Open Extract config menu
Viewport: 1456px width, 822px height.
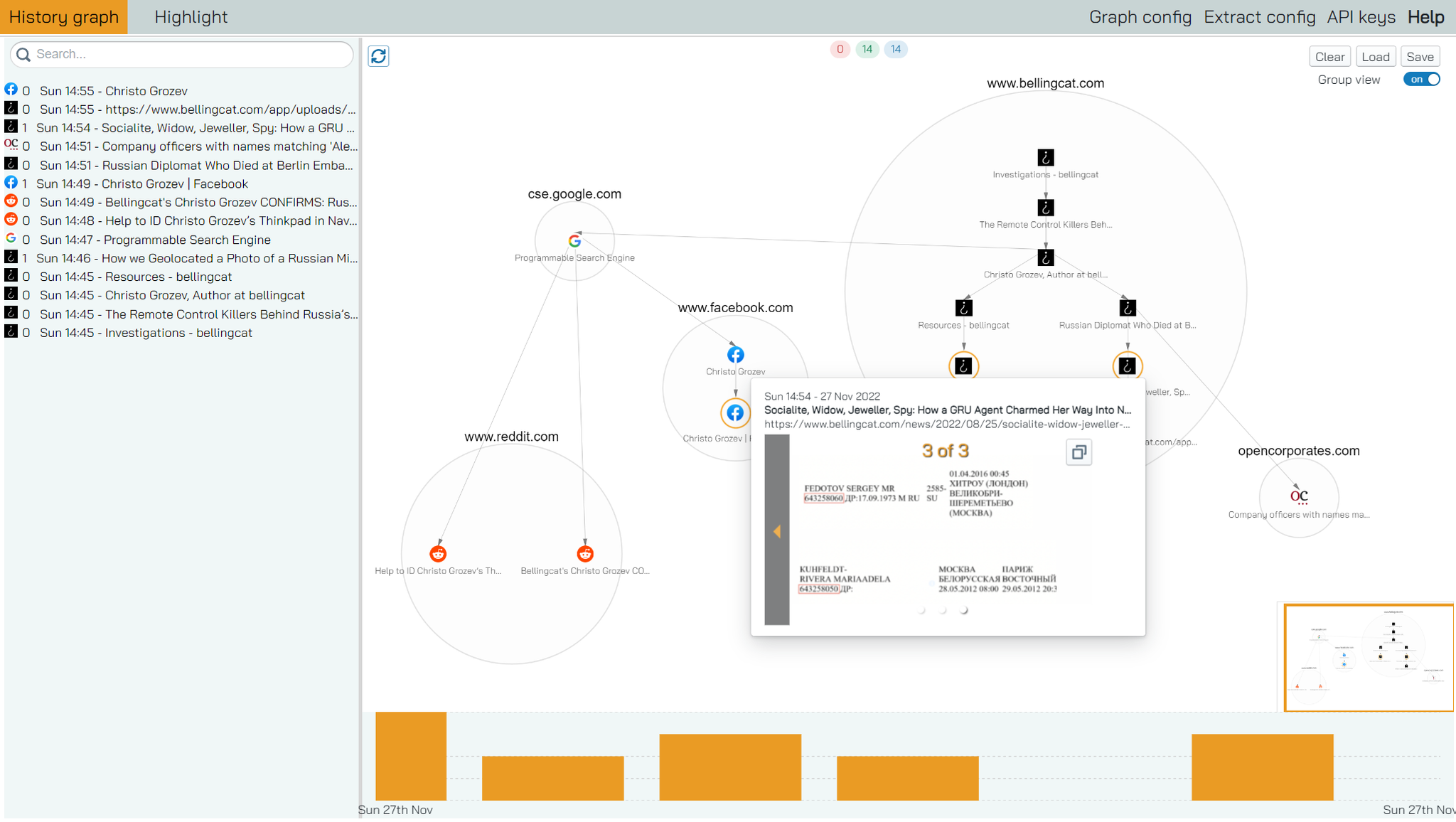coord(1259,17)
